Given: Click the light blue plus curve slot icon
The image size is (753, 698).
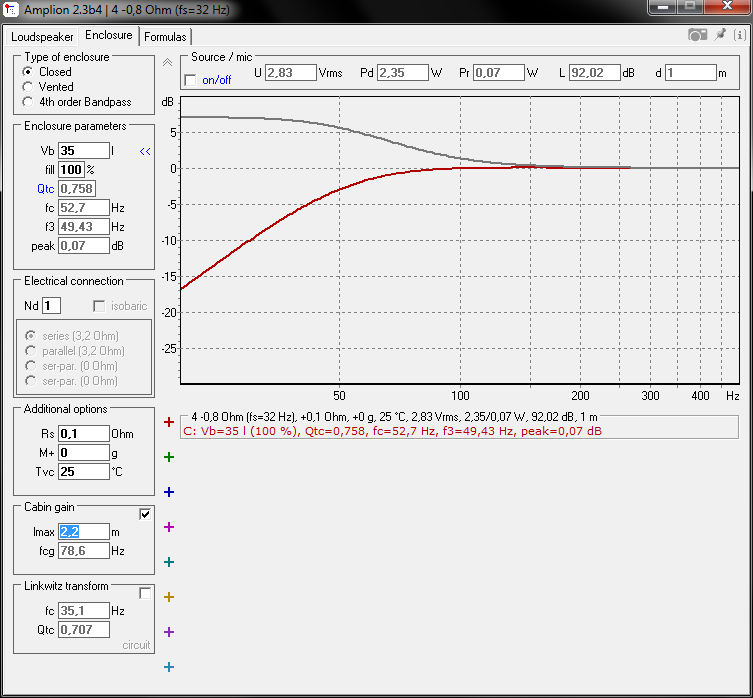Looking at the screenshot, I should click(x=169, y=667).
